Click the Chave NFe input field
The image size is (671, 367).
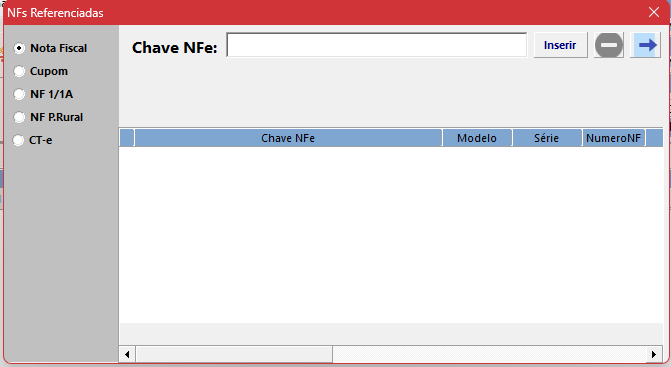click(x=377, y=45)
